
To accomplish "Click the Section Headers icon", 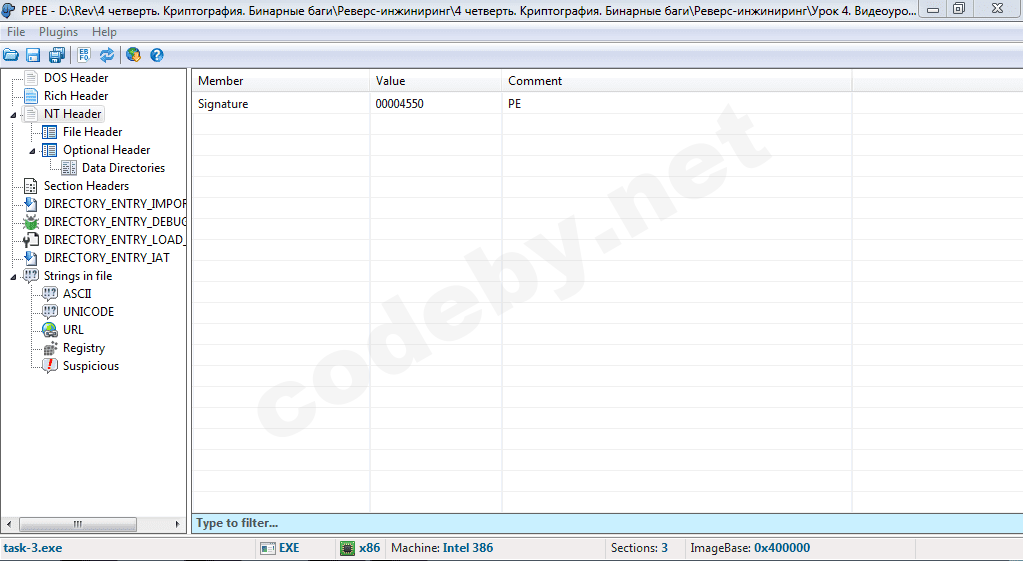I will pos(31,186).
